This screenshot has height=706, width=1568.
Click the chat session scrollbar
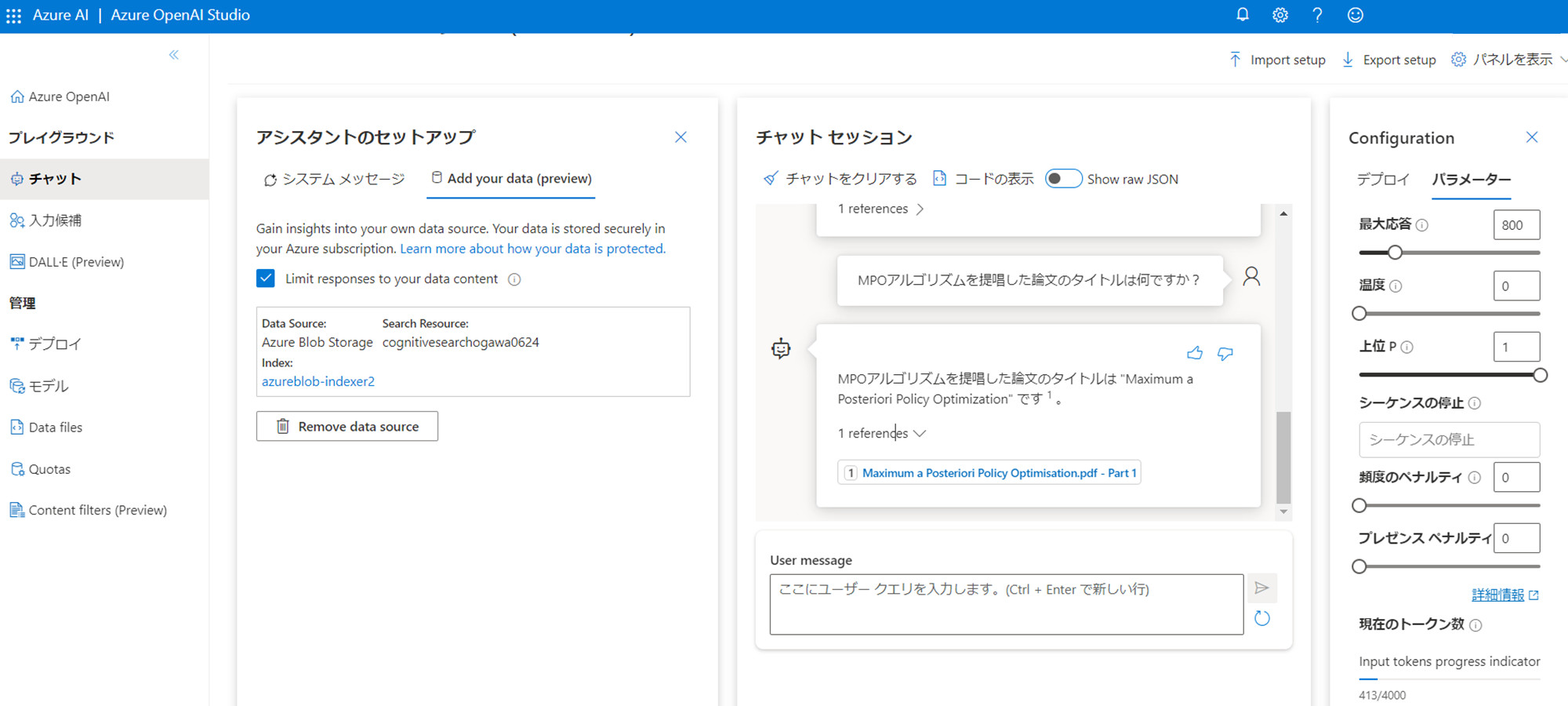click(1283, 457)
